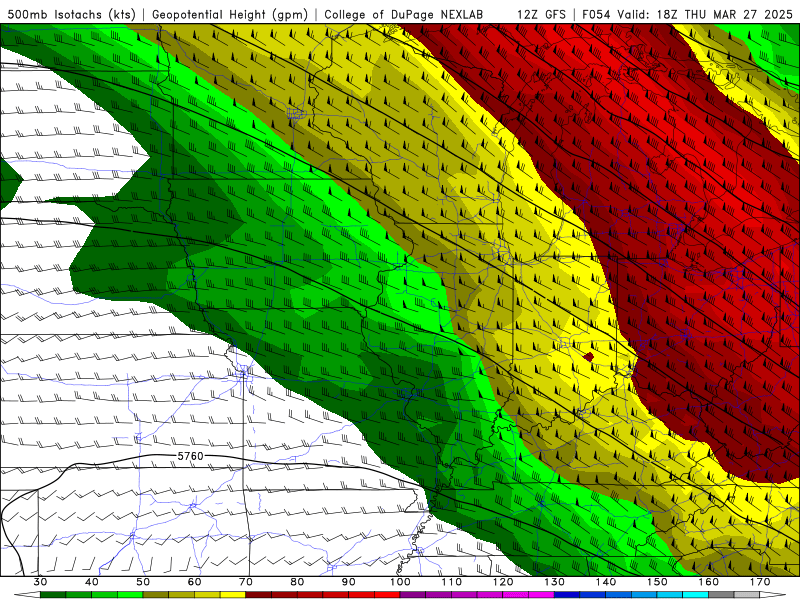Click the 40 value on the color scale

[92, 582]
